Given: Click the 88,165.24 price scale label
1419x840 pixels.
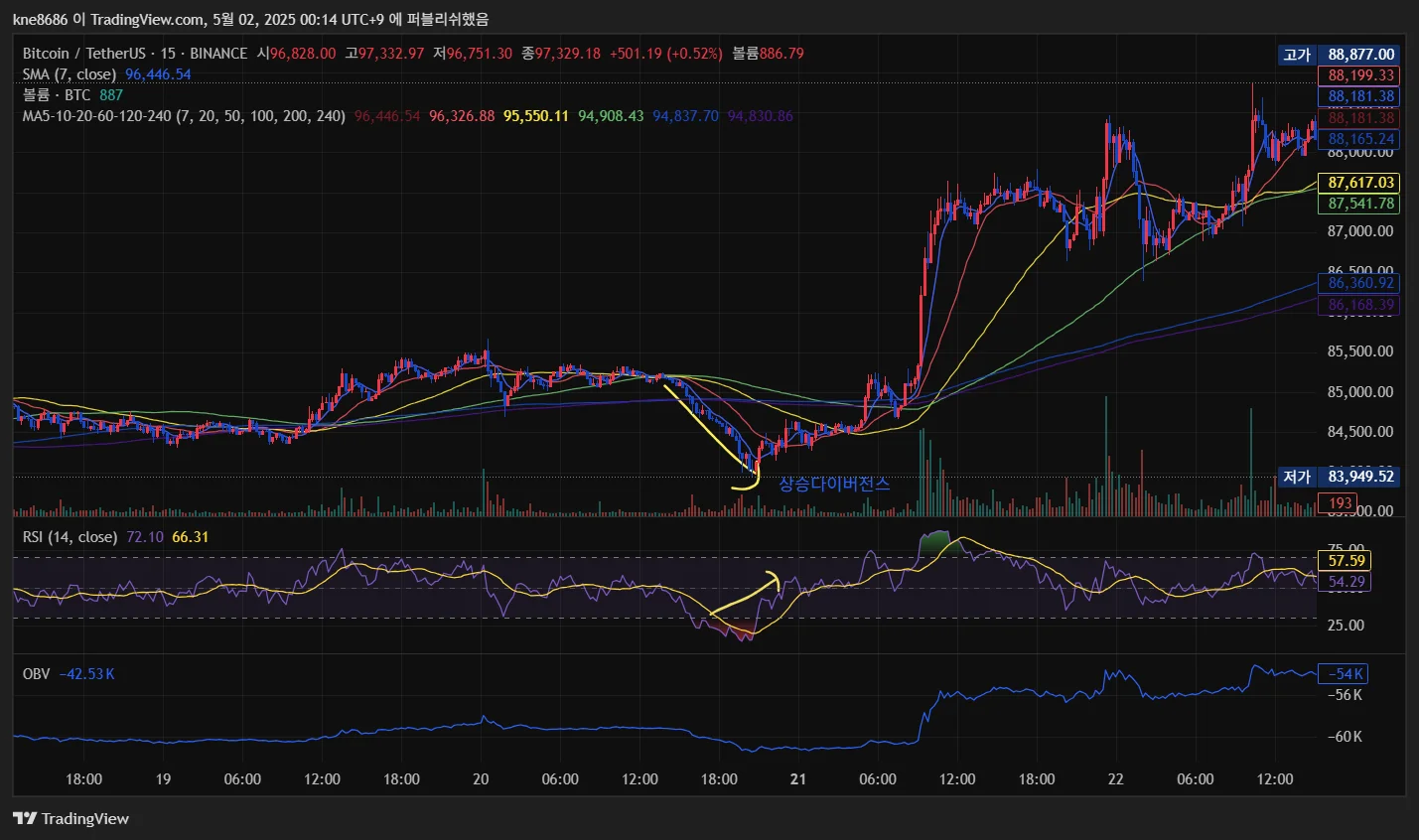Looking at the screenshot, I should [x=1359, y=139].
